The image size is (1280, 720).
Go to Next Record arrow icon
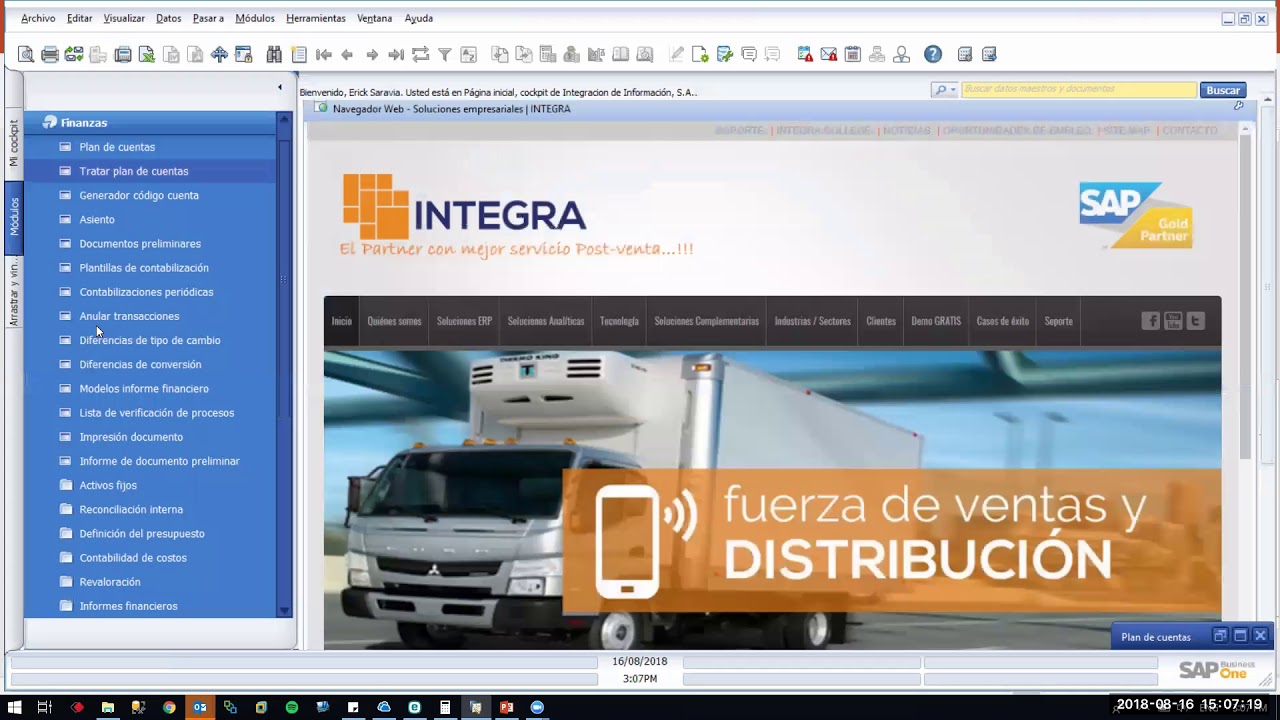pyautogui.click(x=372, y=54)
